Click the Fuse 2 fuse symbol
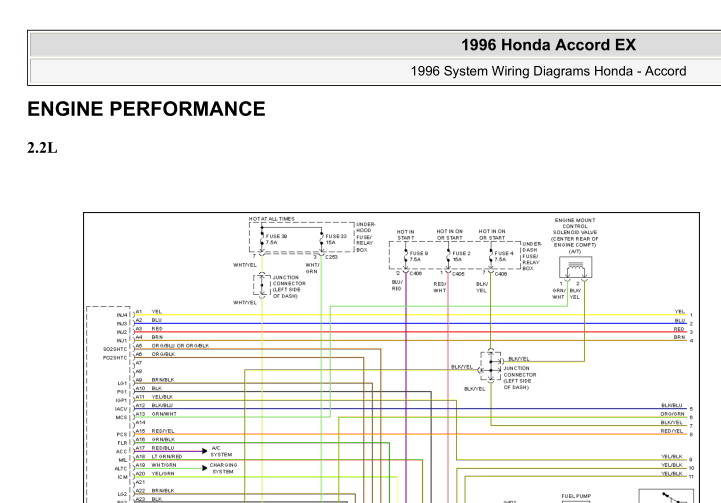The width and height of the screenshot is (721, 503). (448, 256)
